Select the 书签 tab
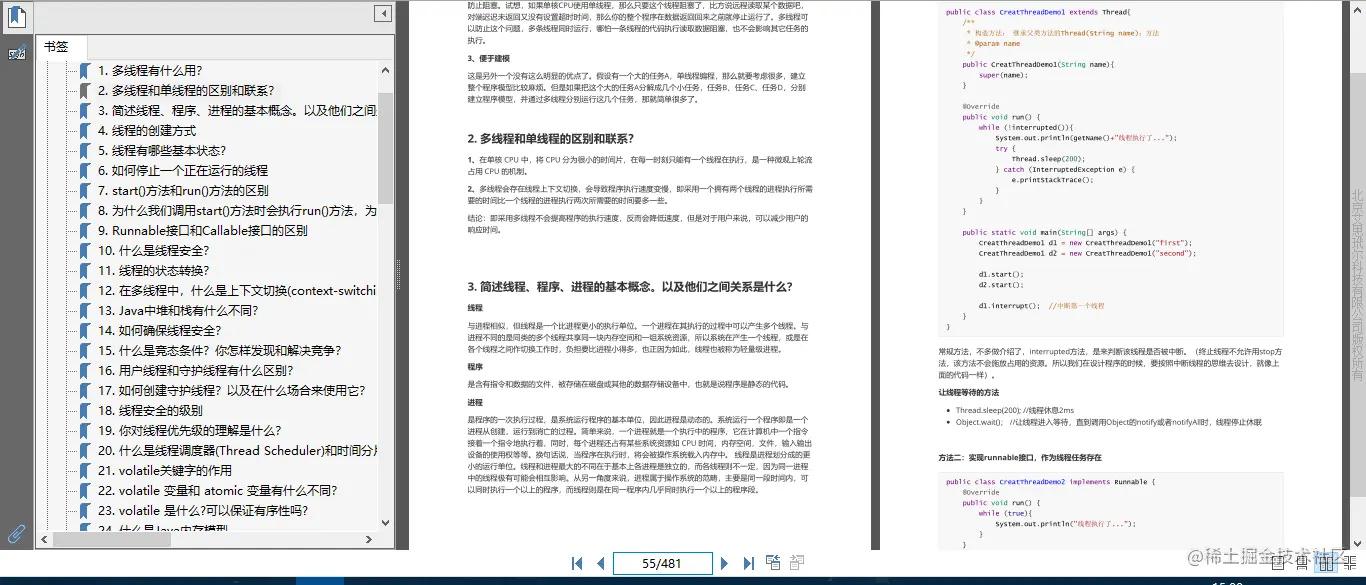 point(61,48)
